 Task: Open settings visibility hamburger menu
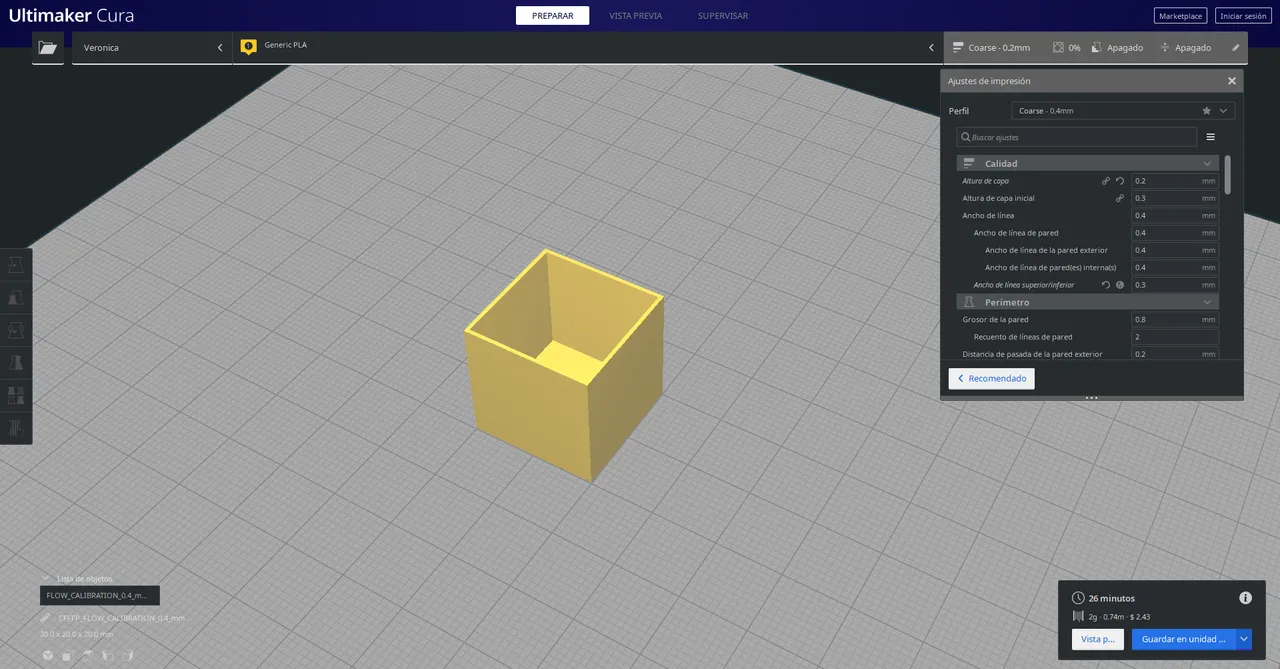click(x=1210, y=137)
